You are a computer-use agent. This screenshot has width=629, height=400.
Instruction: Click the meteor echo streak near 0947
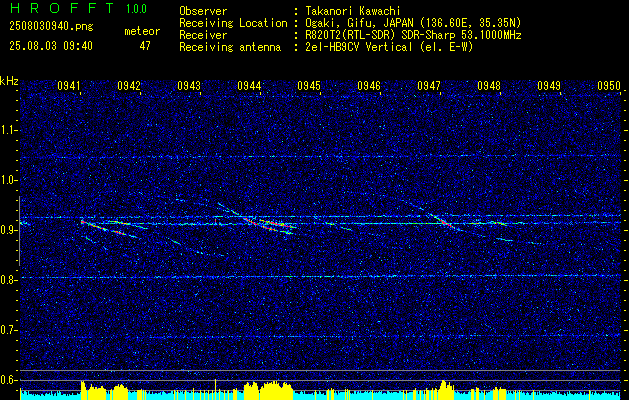point(443,221)
